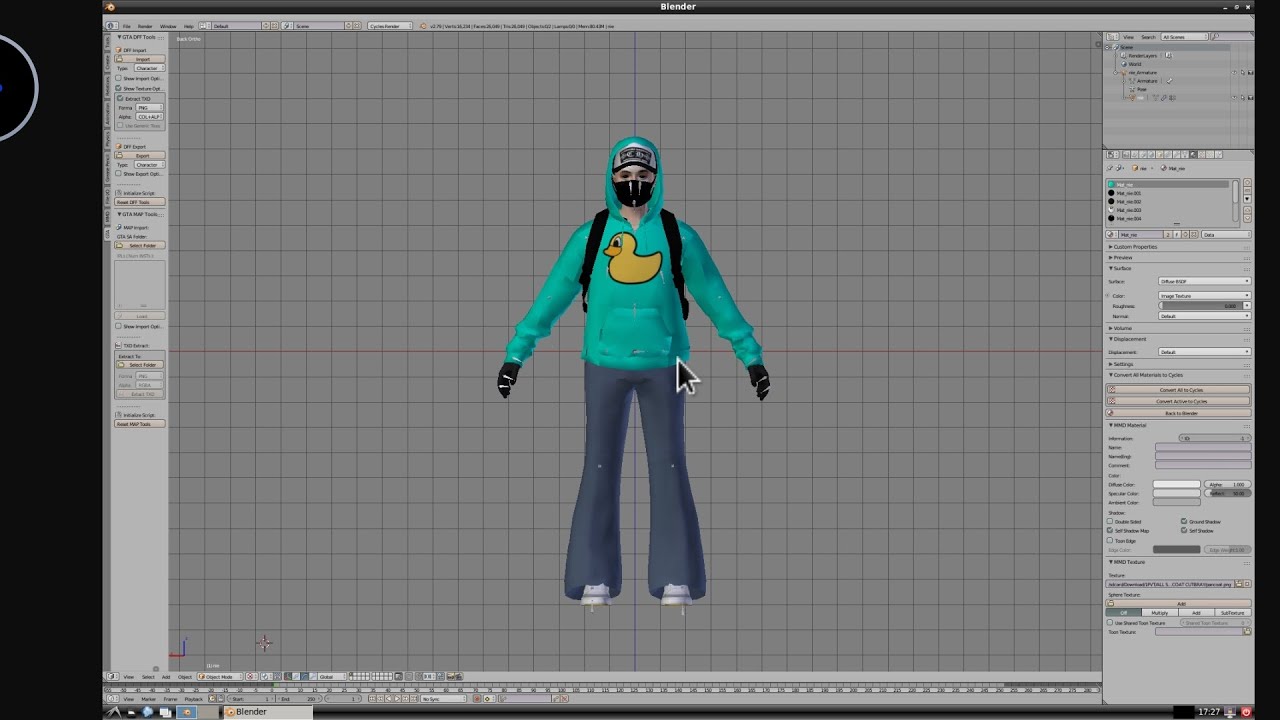1280x720 pixels.
Task: Select GTA SA folder button
Action: [140, 246]
